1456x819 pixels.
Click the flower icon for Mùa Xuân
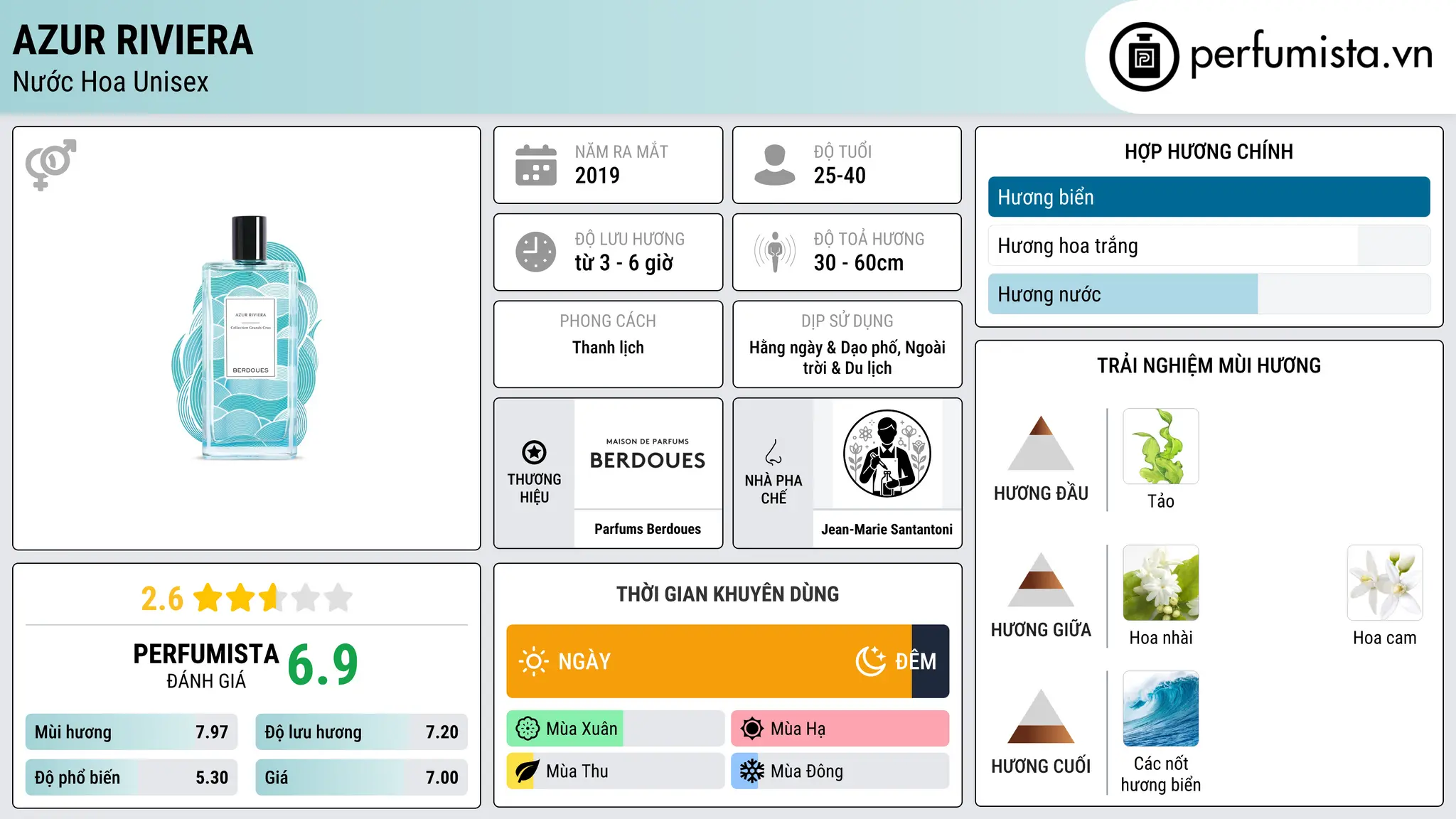pos(528,729)
